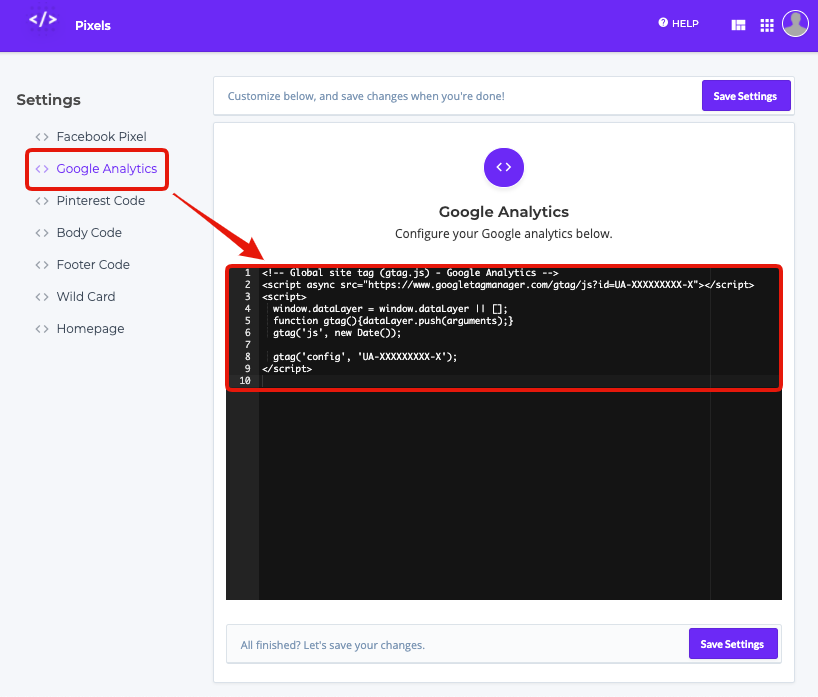The width and height of the screenshot is (818, 697).
Task: Click the top Save Settings button
Action: [x=746, y=95]
